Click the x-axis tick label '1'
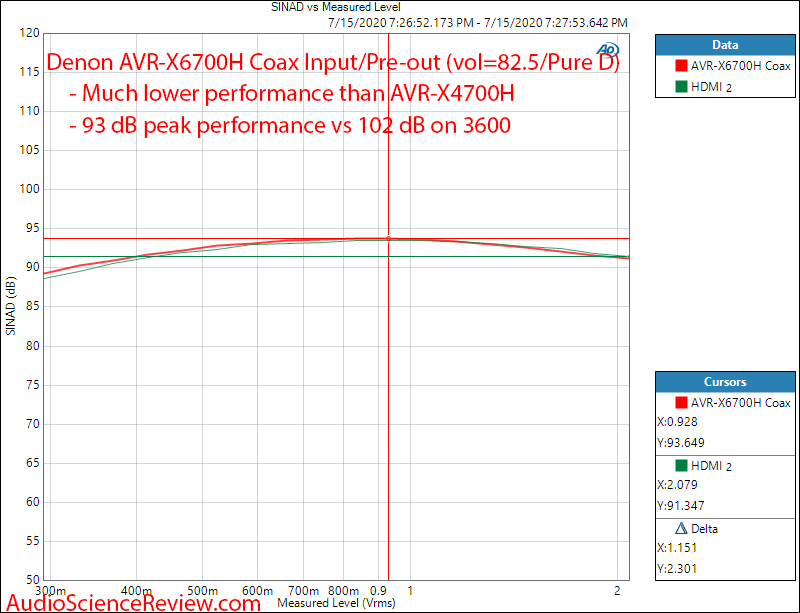Image resolution: width=800 pixels, height=613 pixels. click(410, 591)
